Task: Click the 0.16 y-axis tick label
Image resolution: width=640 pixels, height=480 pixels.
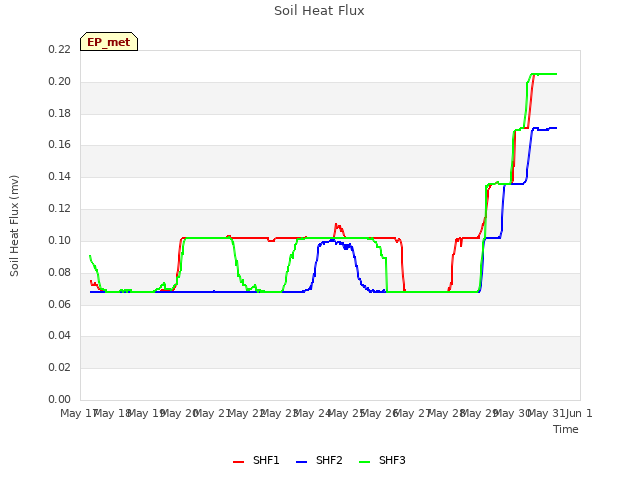Action: coord(59,144)
